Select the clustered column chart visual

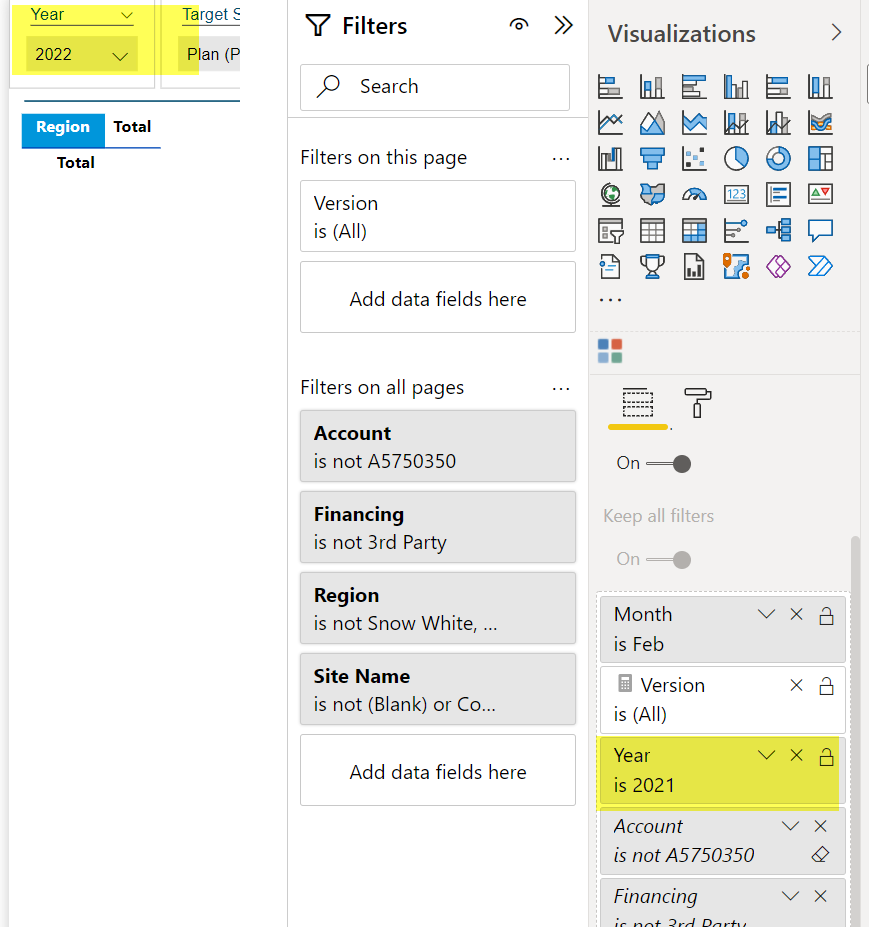coord(736,87)
